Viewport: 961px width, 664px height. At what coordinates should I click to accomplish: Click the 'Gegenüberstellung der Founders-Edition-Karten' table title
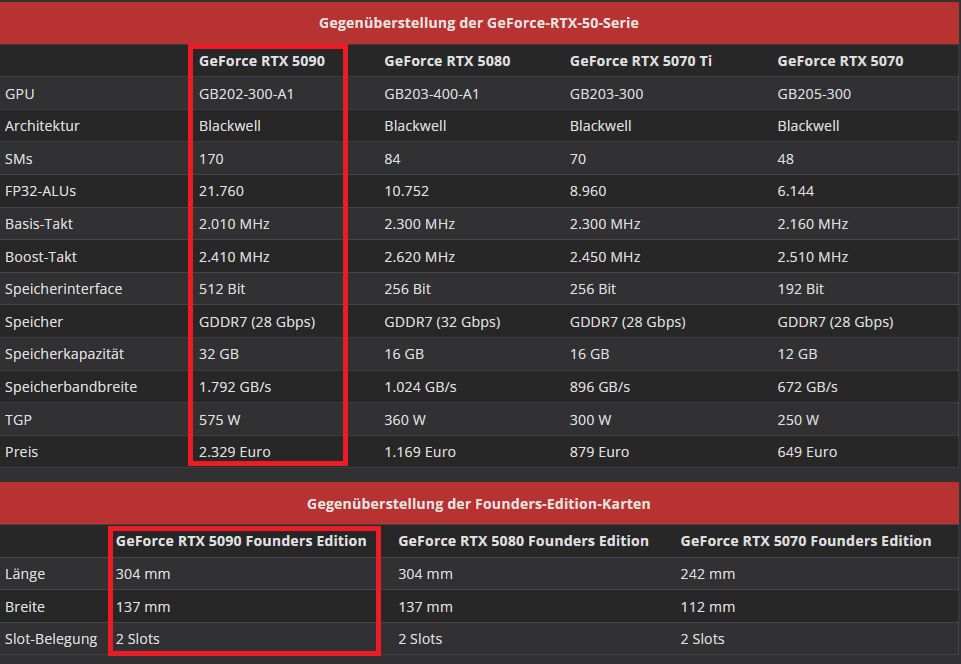pos(479,504)
